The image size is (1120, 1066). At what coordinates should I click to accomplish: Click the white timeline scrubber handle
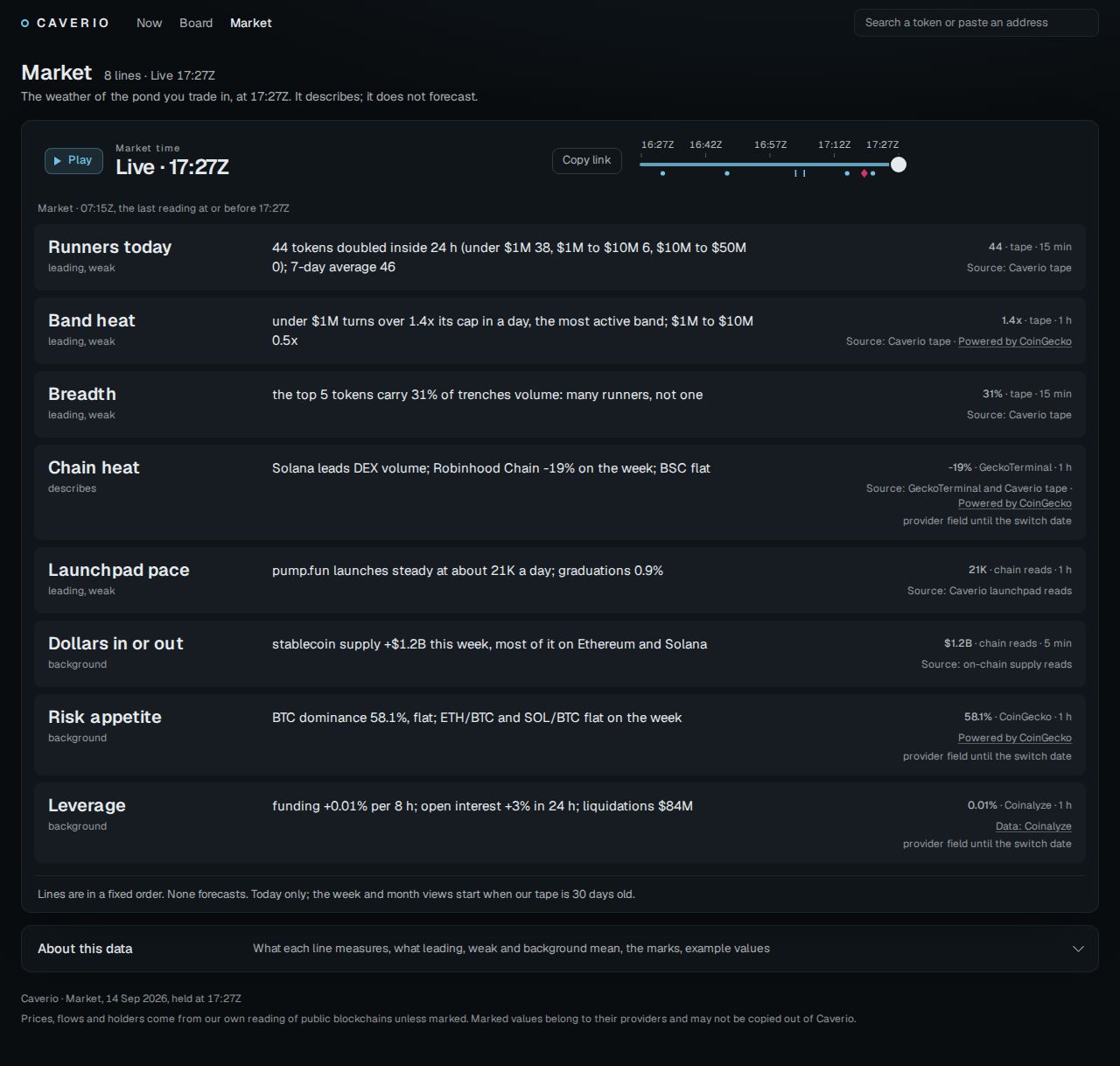pyautogui.click(x=898, y=165)
